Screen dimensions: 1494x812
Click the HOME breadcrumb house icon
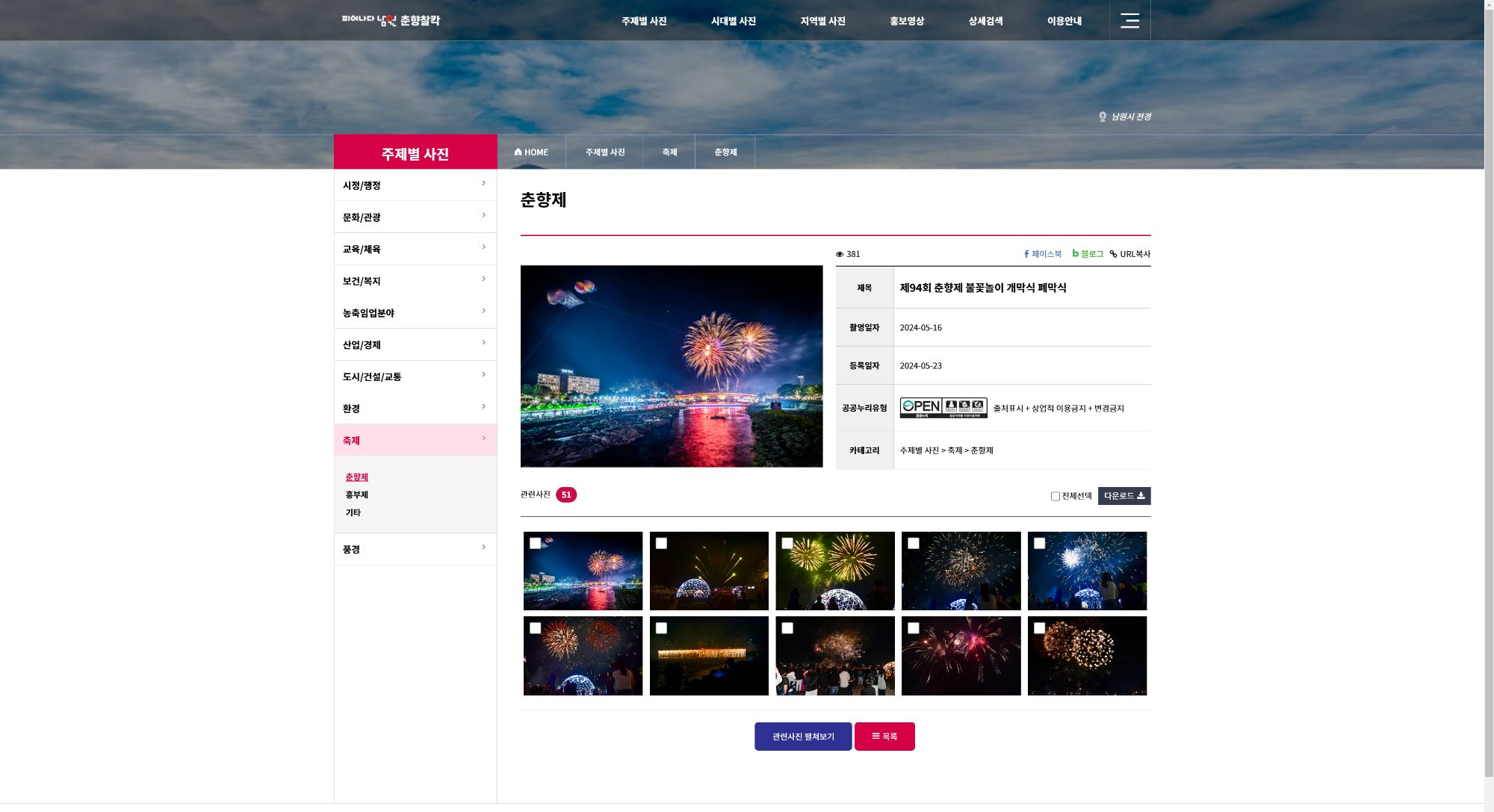tap(518, 152)
